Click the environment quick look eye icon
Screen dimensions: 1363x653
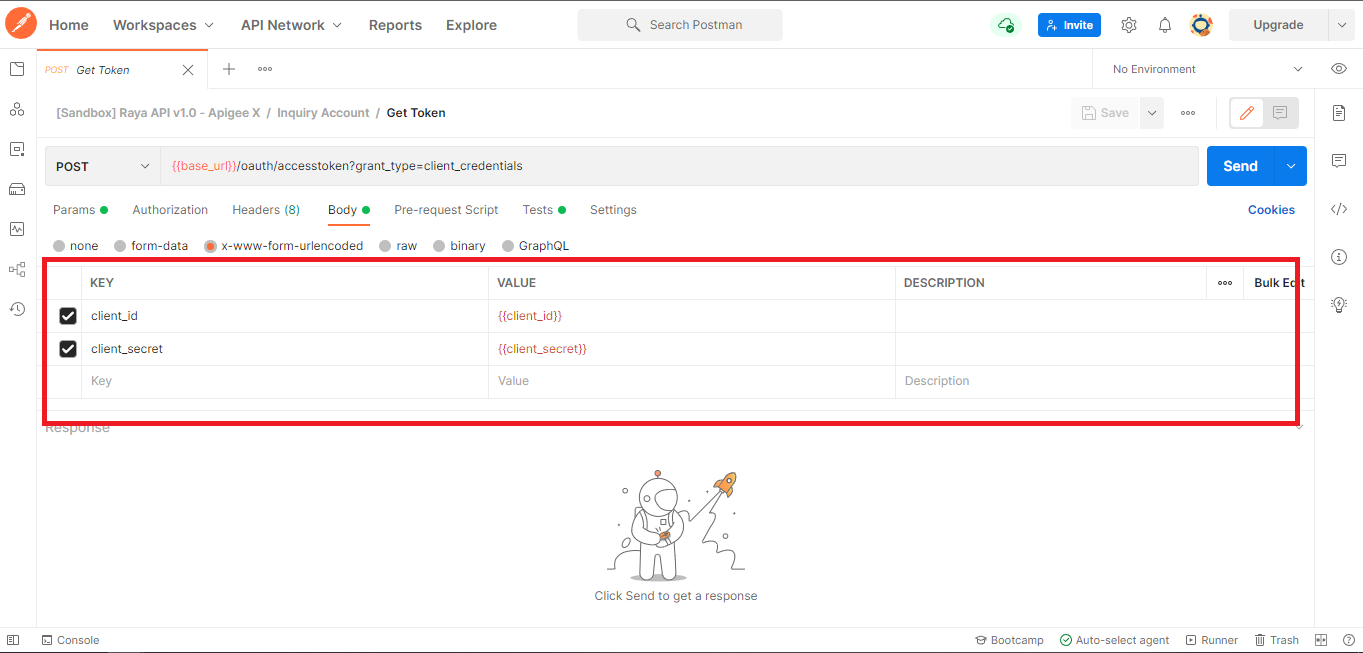point(1339,69)
